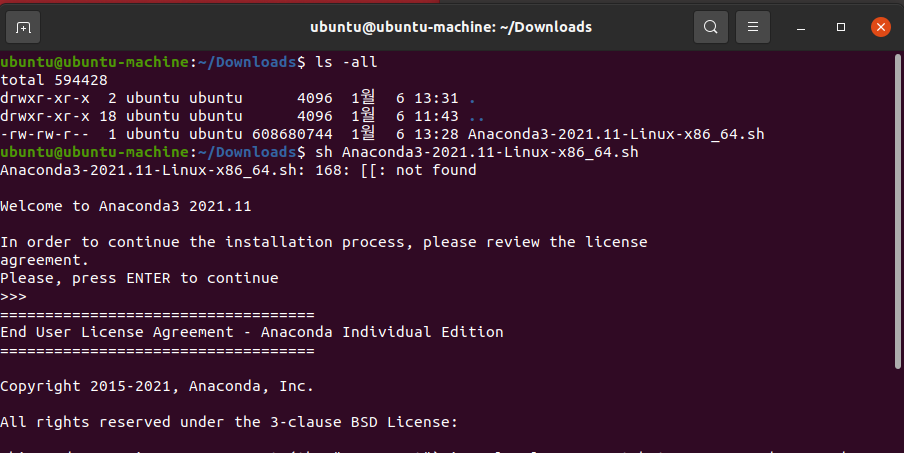The image size is (904, 453).
Task: Click 'Please, press ENTER to continue' line
Action: [139, 278]
